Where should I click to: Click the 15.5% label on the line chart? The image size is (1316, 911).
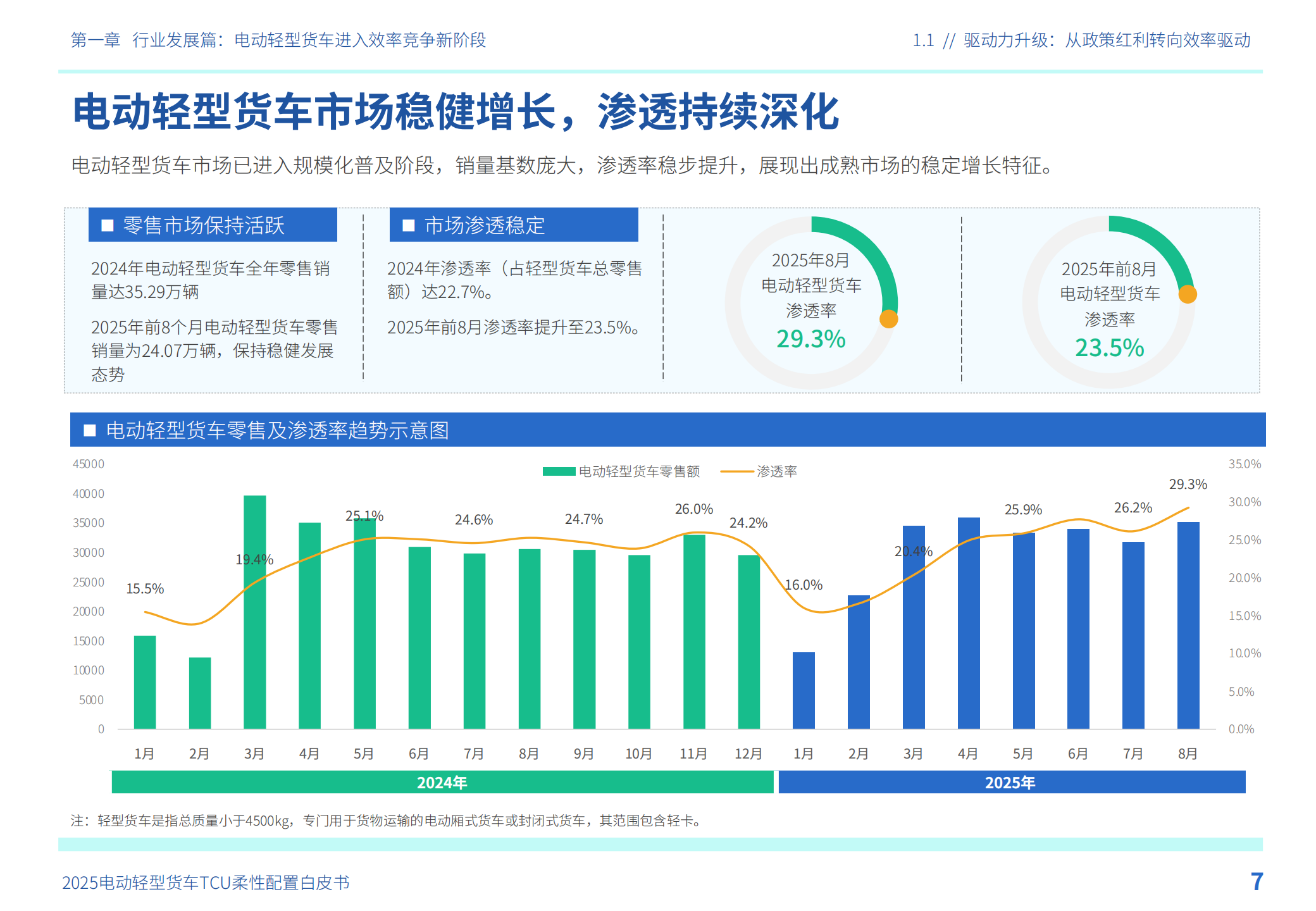coord(145,589)
